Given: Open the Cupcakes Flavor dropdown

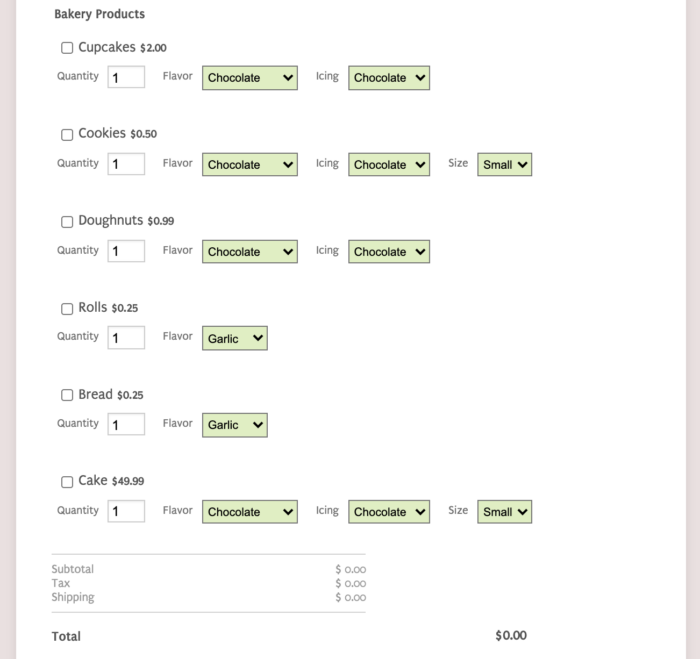Looking at the screenshot, I should tap(249, 78).
